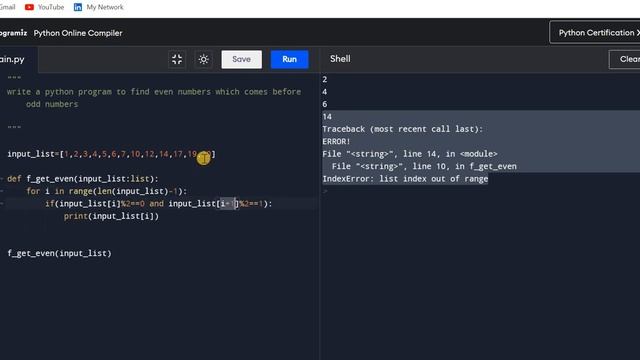Toggle light mode with sun icon
The image size is (640, 360).
(x=203, y=59)
